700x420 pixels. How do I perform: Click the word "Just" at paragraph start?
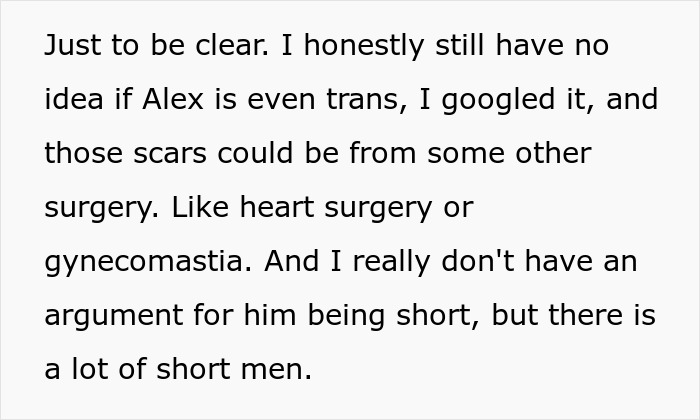pos(69,47)
